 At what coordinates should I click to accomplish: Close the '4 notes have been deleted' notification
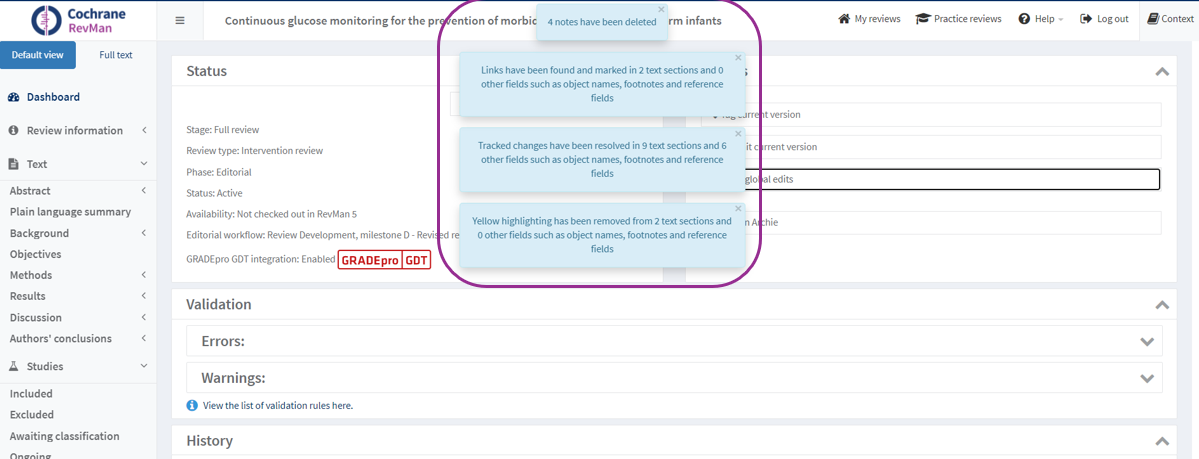point(661,10)
